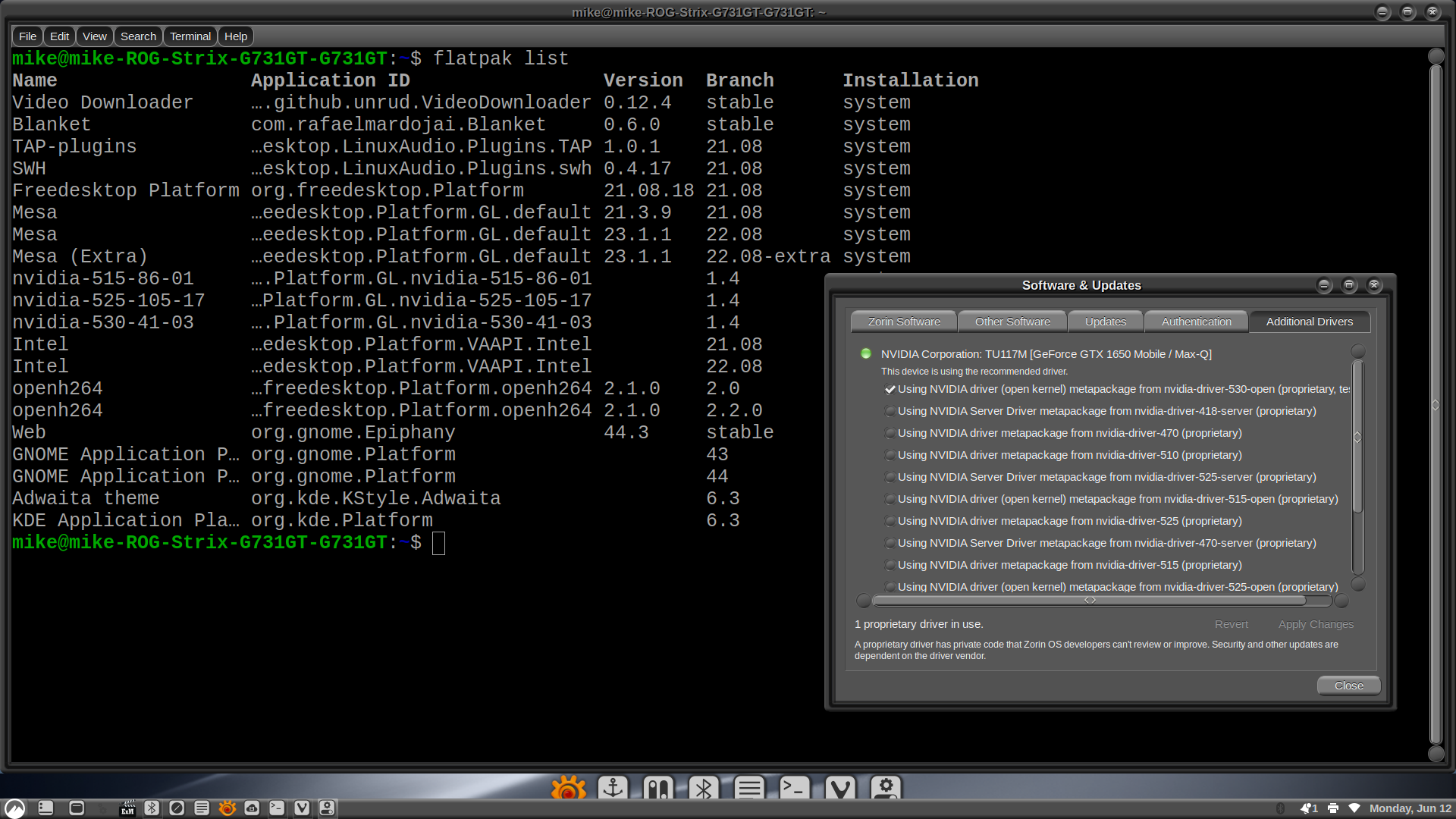1456x819 pixels.
Task: Open the terminal Edit menu
Action: 59,36
